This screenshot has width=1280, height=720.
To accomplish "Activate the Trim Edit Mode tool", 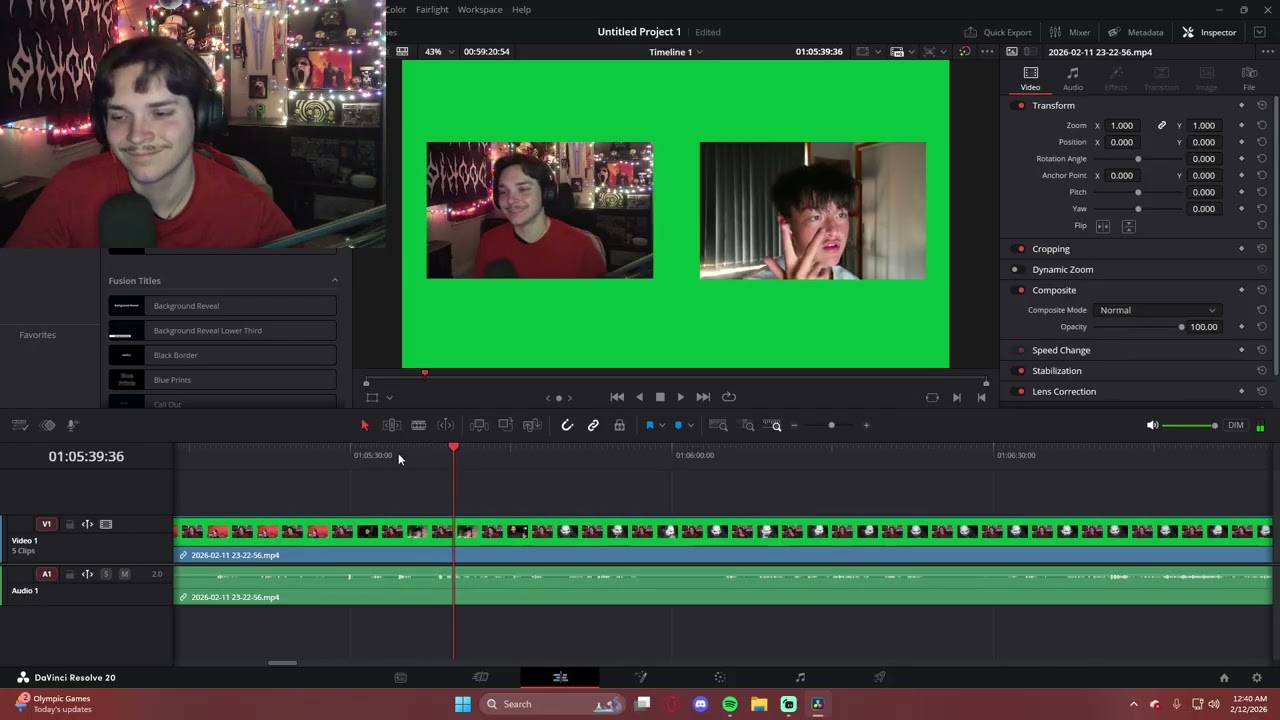I will pyautogui.click(x=392, y=425).
